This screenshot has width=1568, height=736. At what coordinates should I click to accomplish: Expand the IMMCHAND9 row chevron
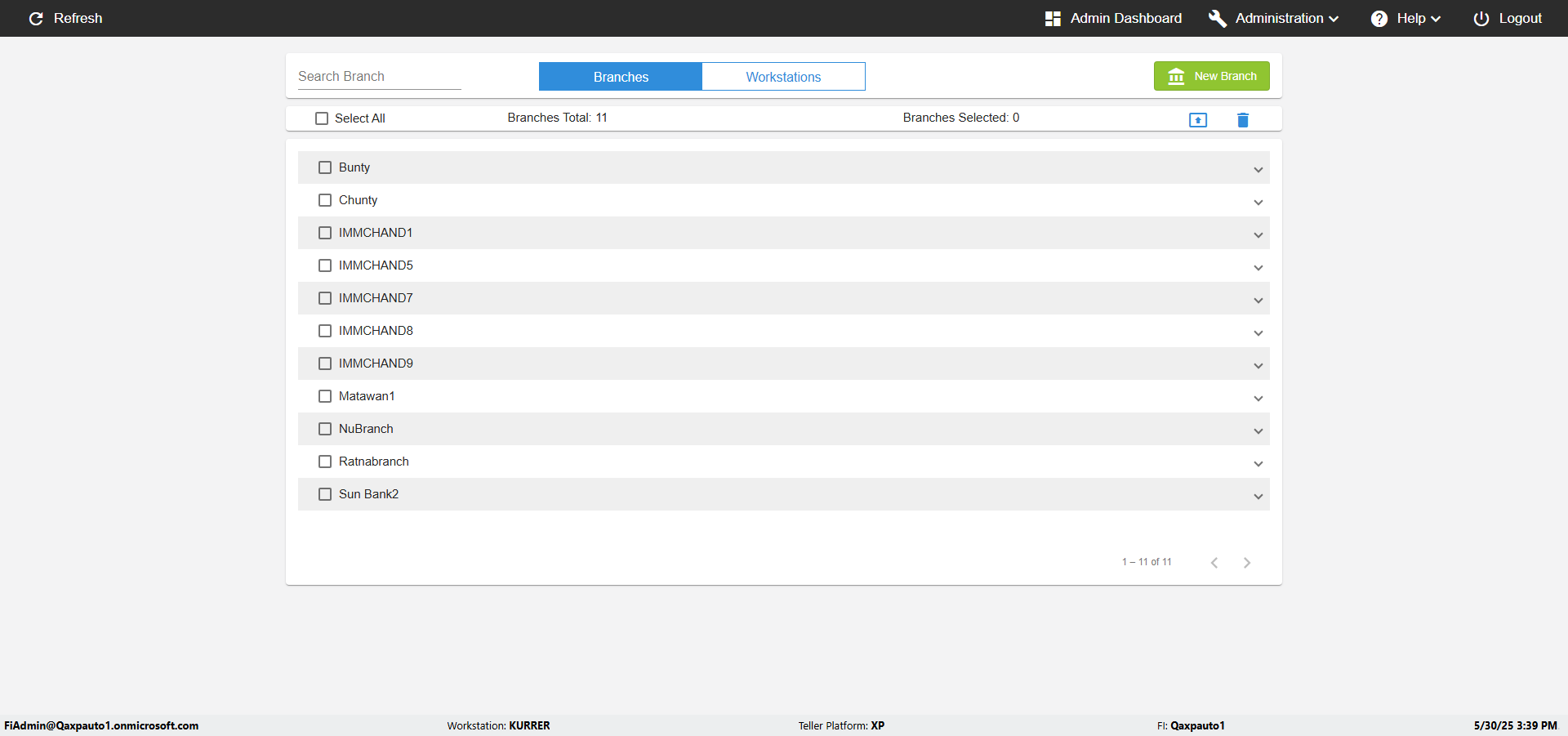[x=1258, y=366]
